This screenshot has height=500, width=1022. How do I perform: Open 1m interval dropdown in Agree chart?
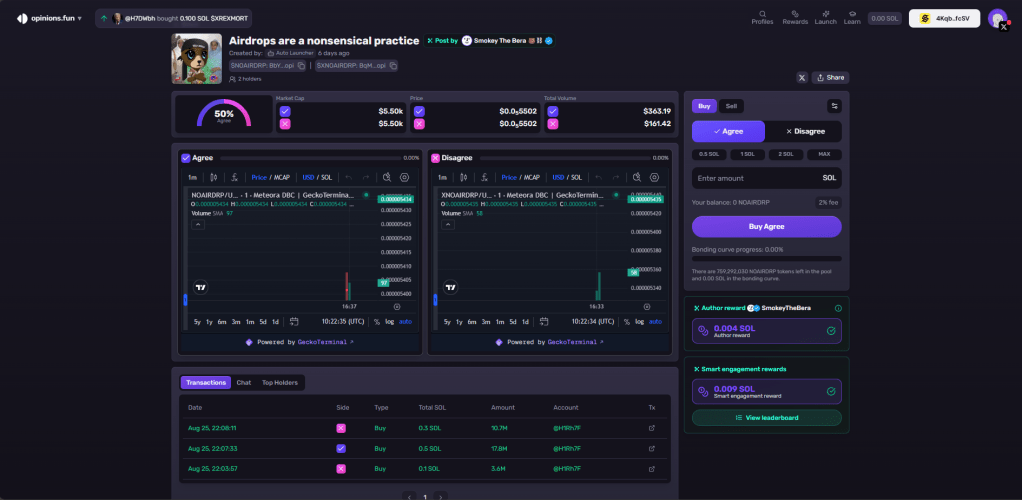click(192, 177)
